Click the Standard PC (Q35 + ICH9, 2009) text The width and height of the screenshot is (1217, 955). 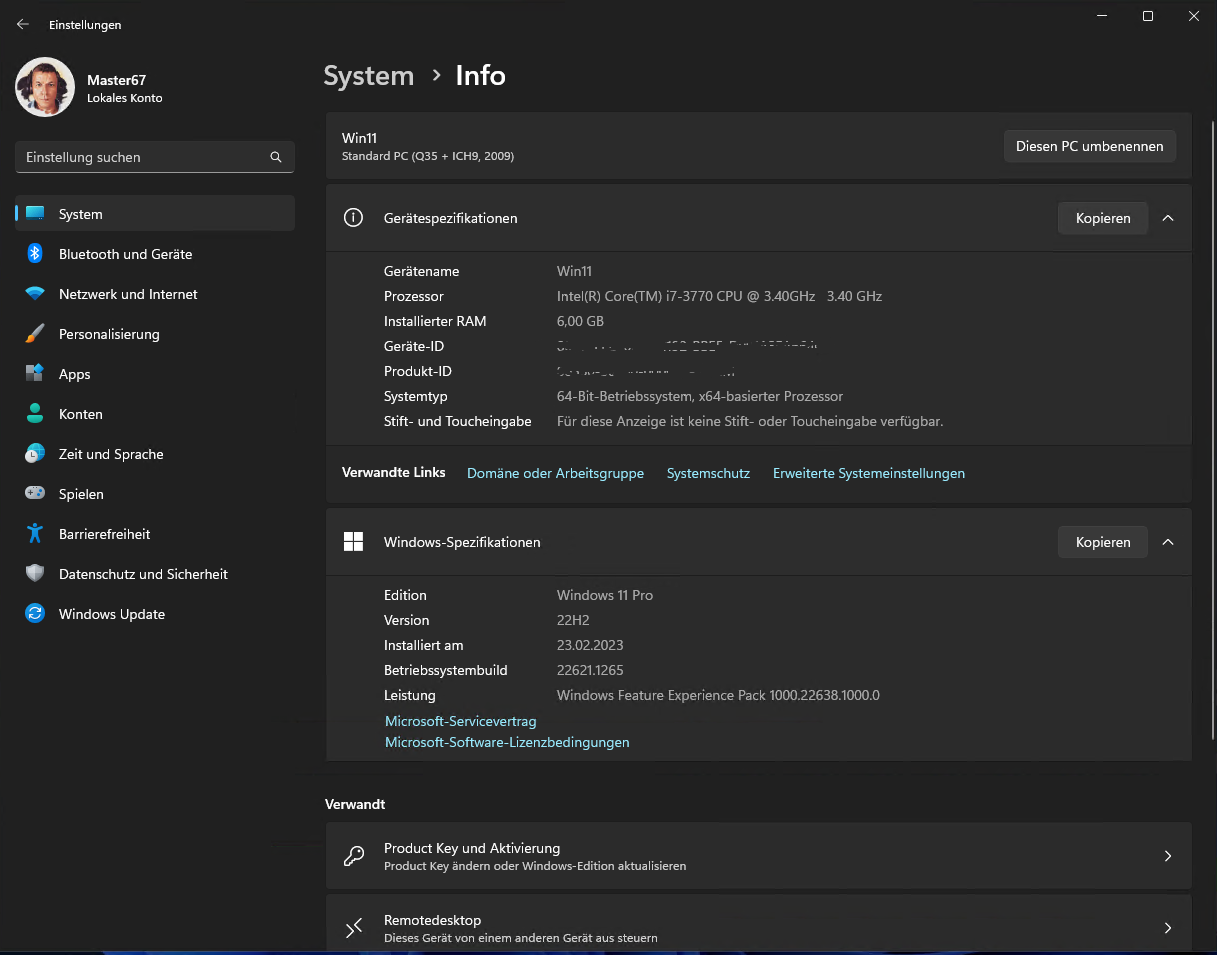pos(428,156)
